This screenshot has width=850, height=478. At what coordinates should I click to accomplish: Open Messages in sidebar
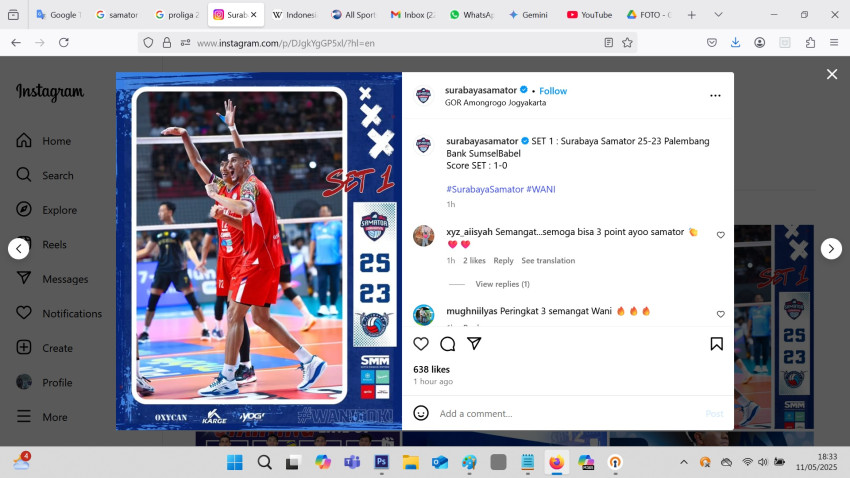(52, 279)
